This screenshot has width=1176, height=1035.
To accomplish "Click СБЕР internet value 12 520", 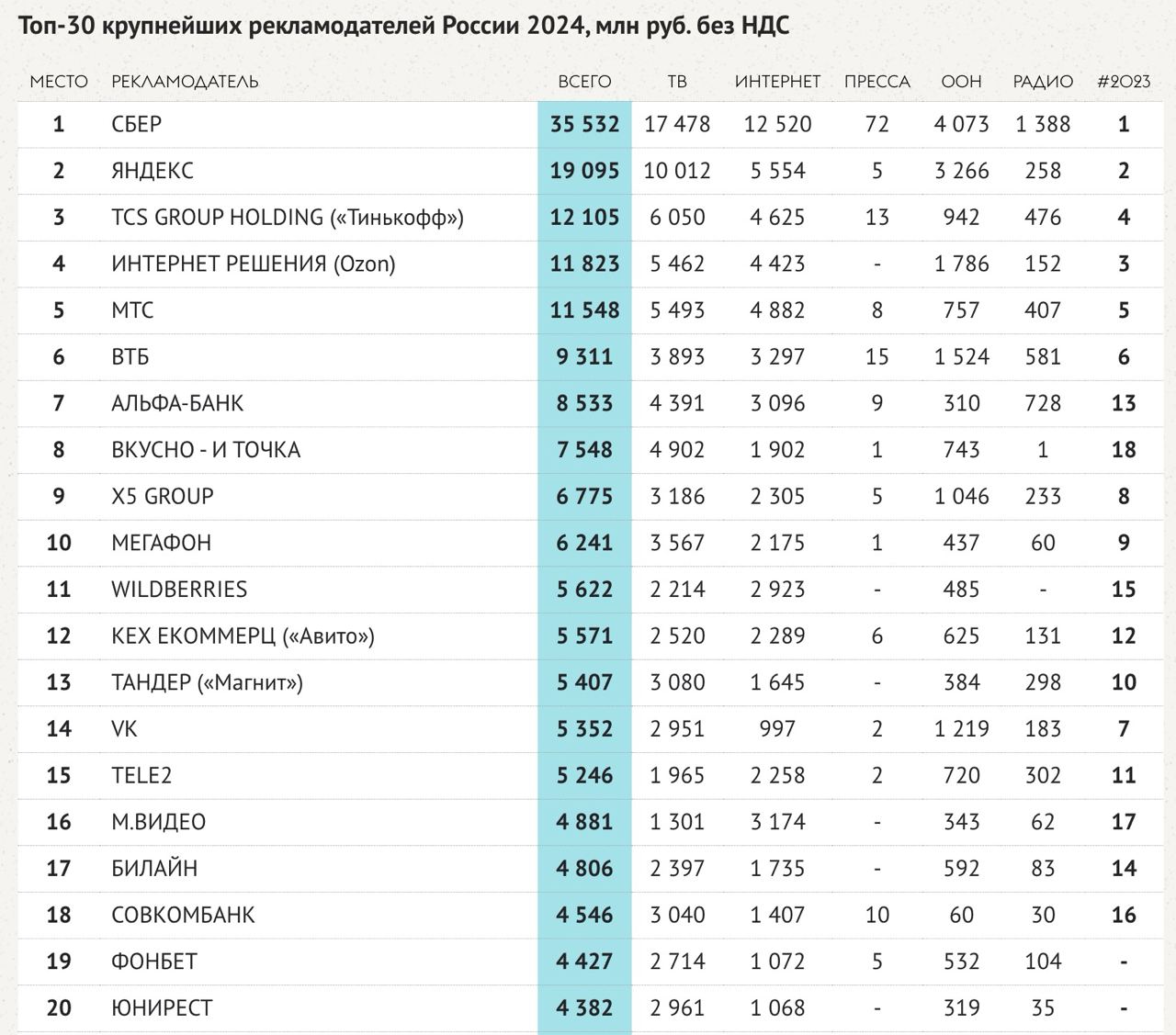I will 778,124.
